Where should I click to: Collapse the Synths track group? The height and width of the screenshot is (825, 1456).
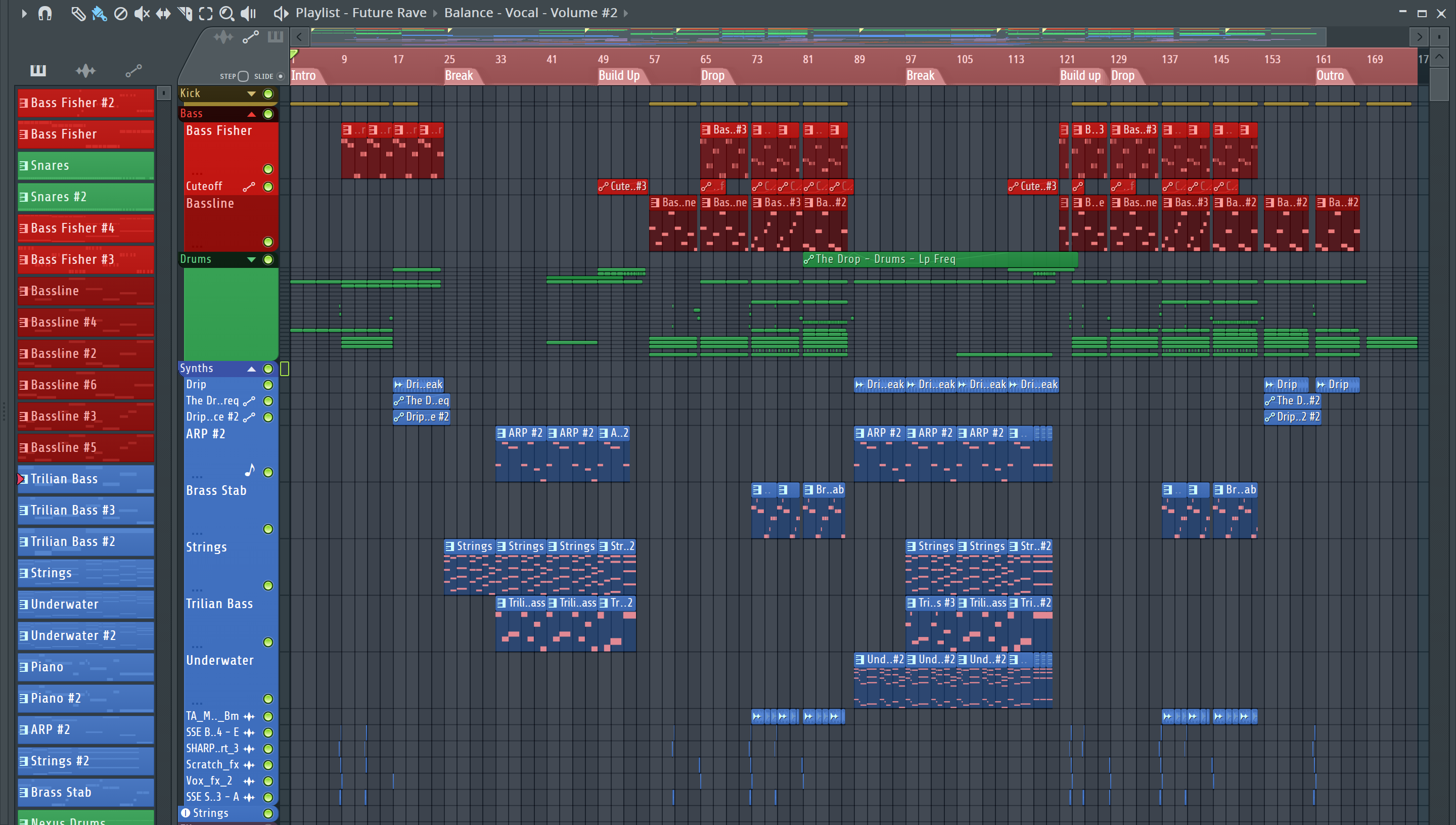[x=251, y=369]
